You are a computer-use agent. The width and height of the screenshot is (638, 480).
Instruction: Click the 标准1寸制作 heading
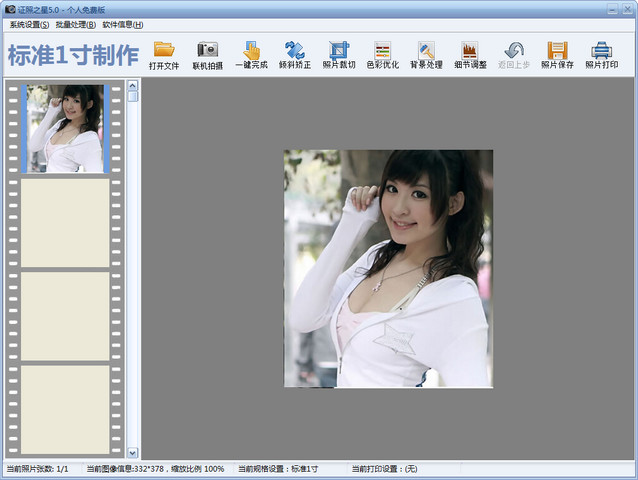[x=73, y=55]
